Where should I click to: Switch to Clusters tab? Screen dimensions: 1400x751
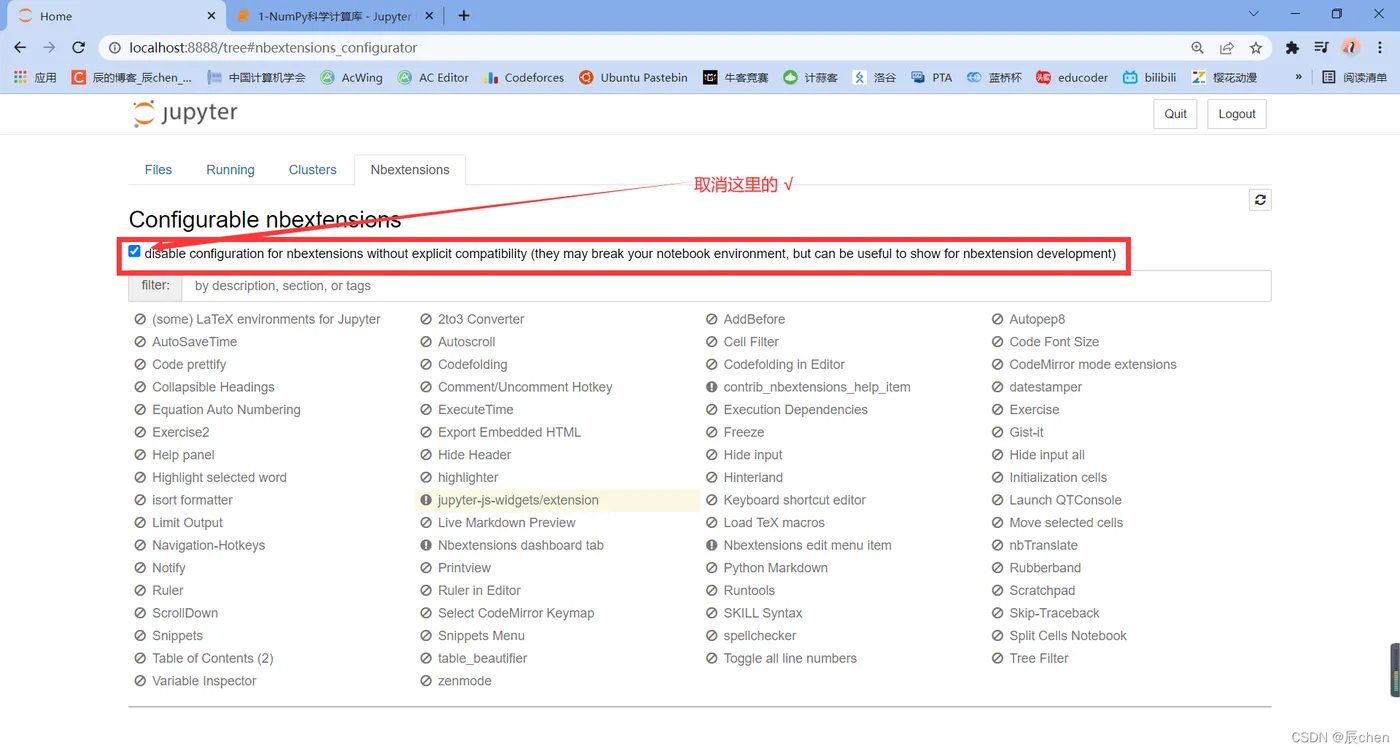click(x=312, y=170)
